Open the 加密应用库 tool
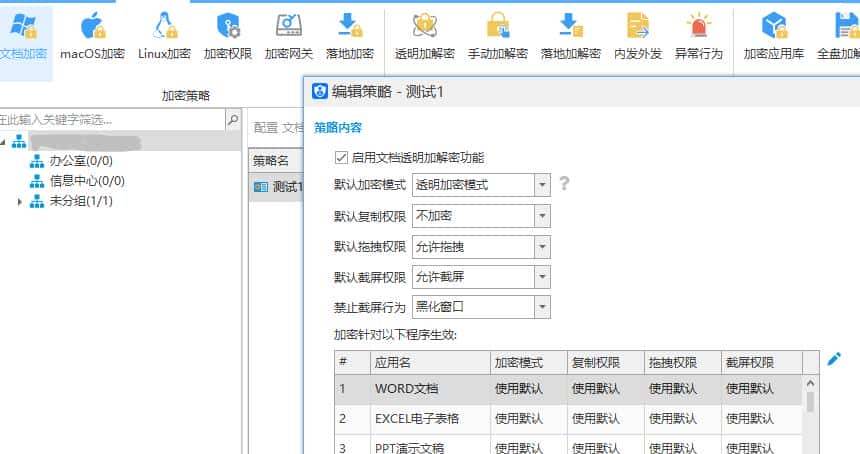This screenshot has width=860, height=454. [774, 37]
